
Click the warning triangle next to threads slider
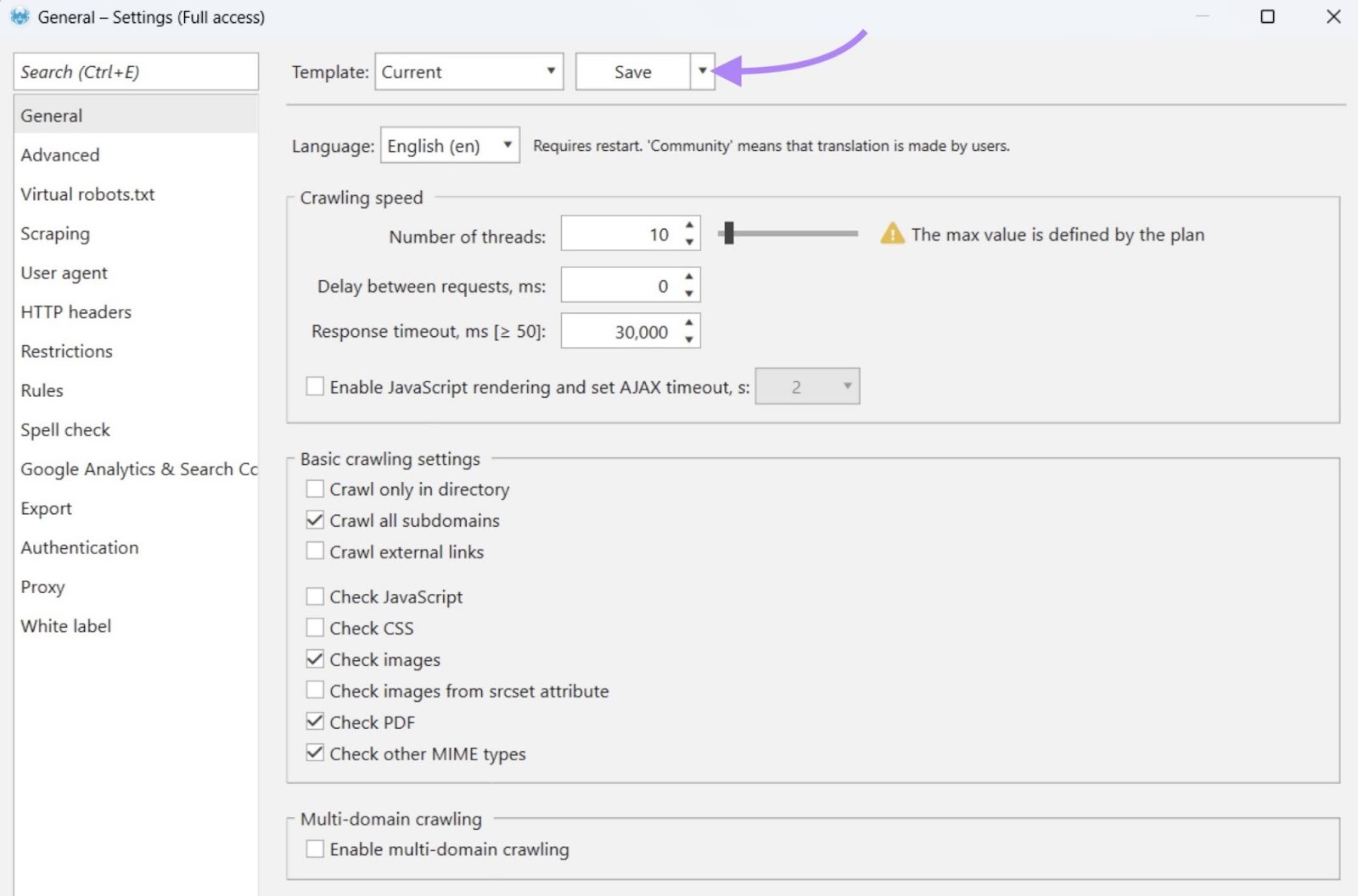pyautogui.click(x=891, y=235)
